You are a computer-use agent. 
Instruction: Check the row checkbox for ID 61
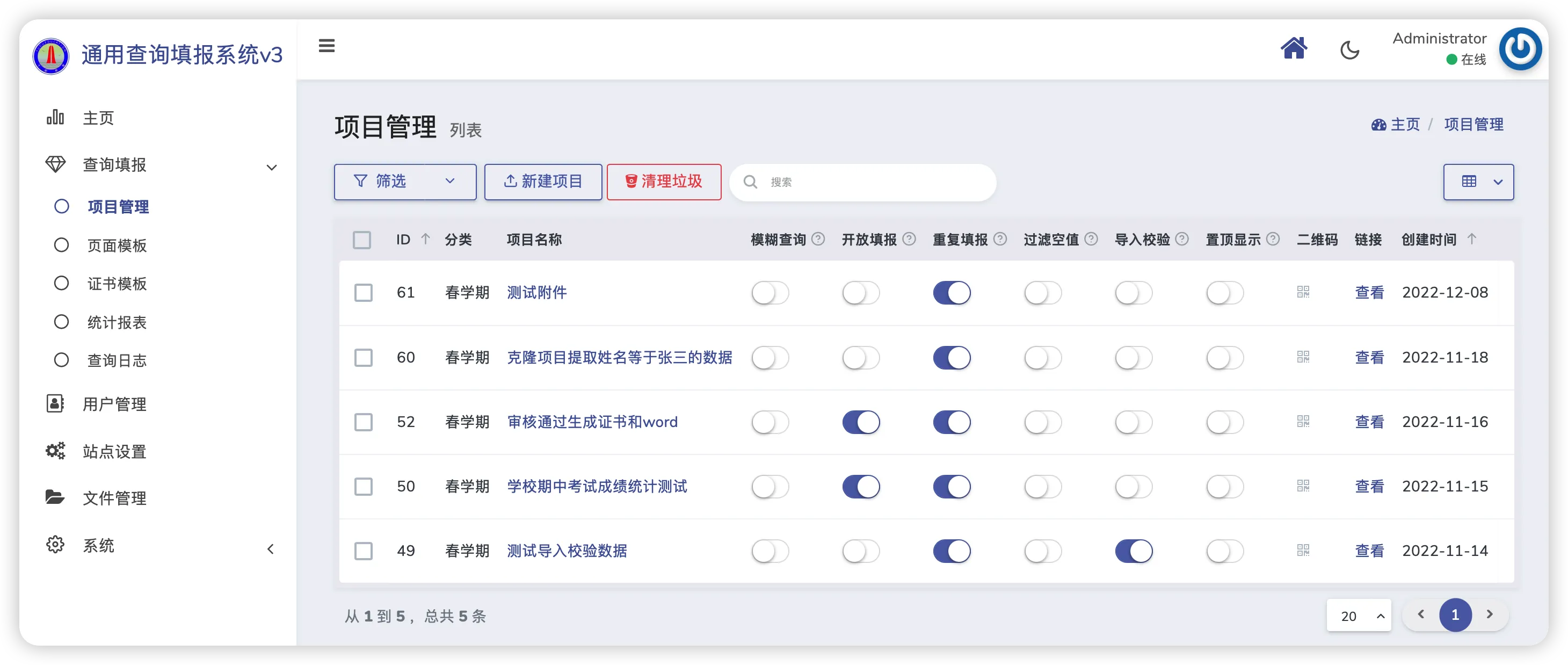click(364, 293)
